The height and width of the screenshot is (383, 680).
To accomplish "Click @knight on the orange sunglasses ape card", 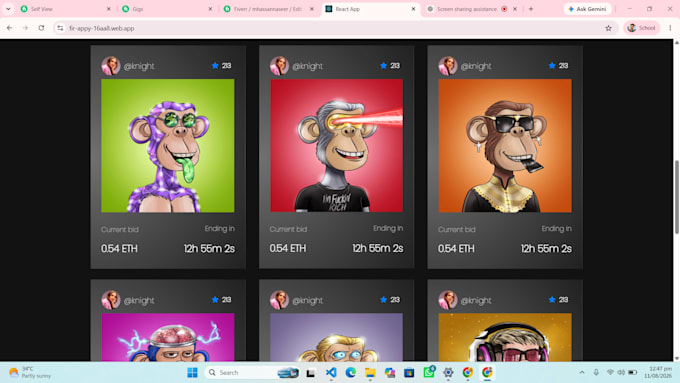I will pos(476,66).
